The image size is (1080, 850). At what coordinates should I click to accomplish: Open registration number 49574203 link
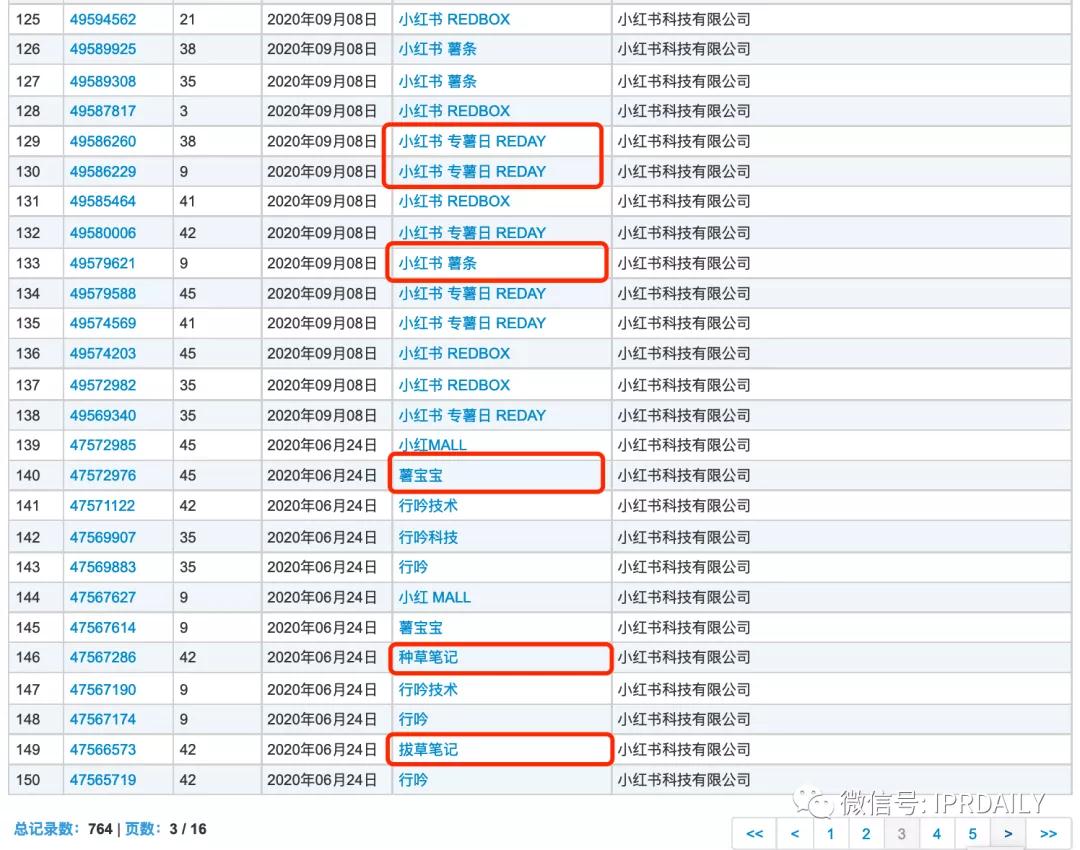(103, 353)
